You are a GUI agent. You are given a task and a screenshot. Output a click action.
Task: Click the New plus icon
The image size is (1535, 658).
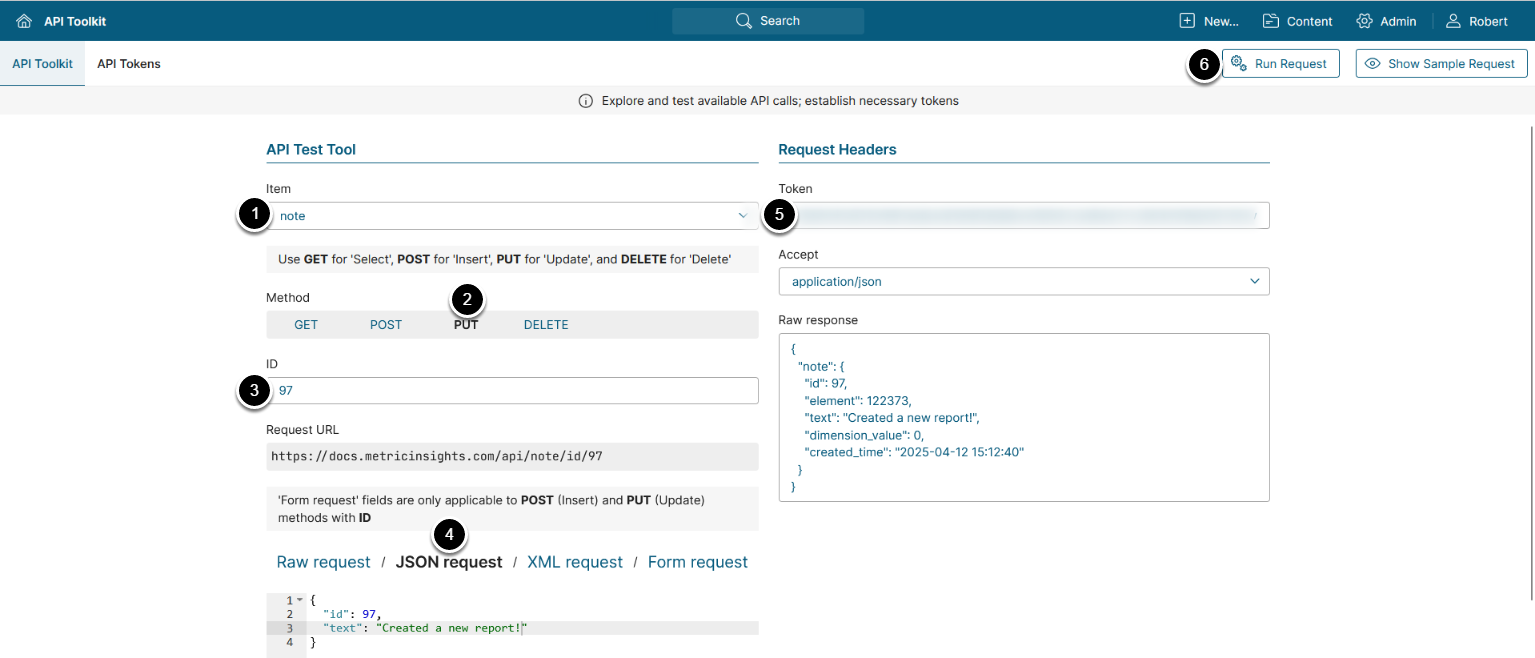[x=1187, y=21]
